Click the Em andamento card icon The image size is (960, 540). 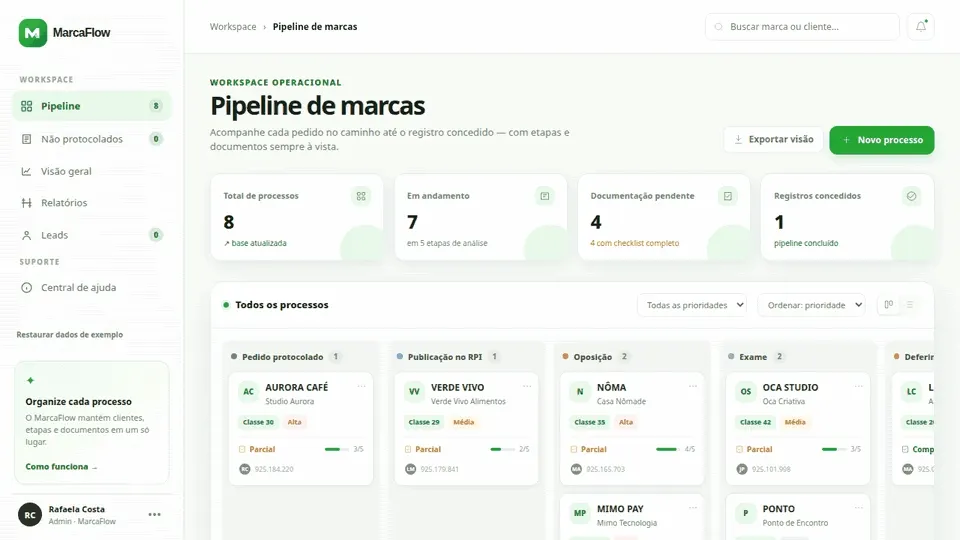pyautogui.click(x=544, y=196)
